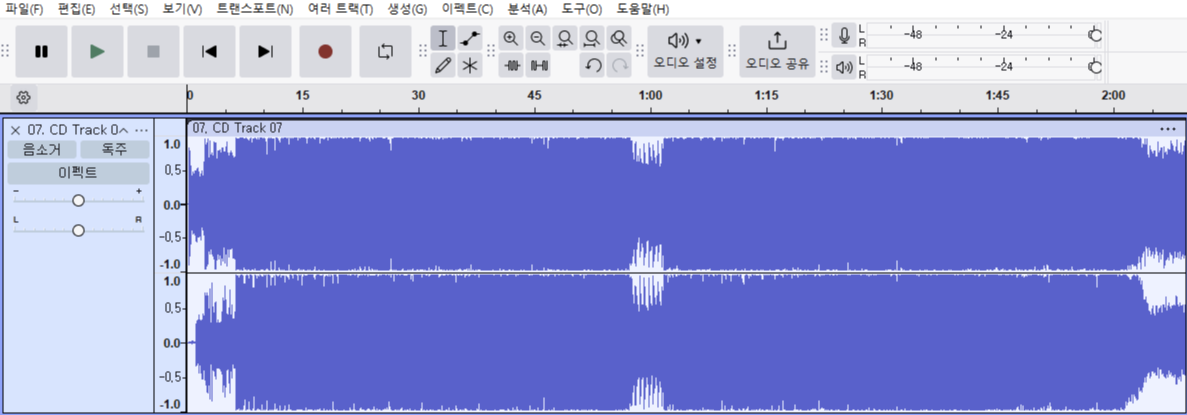1187x415 pixels.
Task: Toggle the Loop playback button
Action: click(385, 51)
